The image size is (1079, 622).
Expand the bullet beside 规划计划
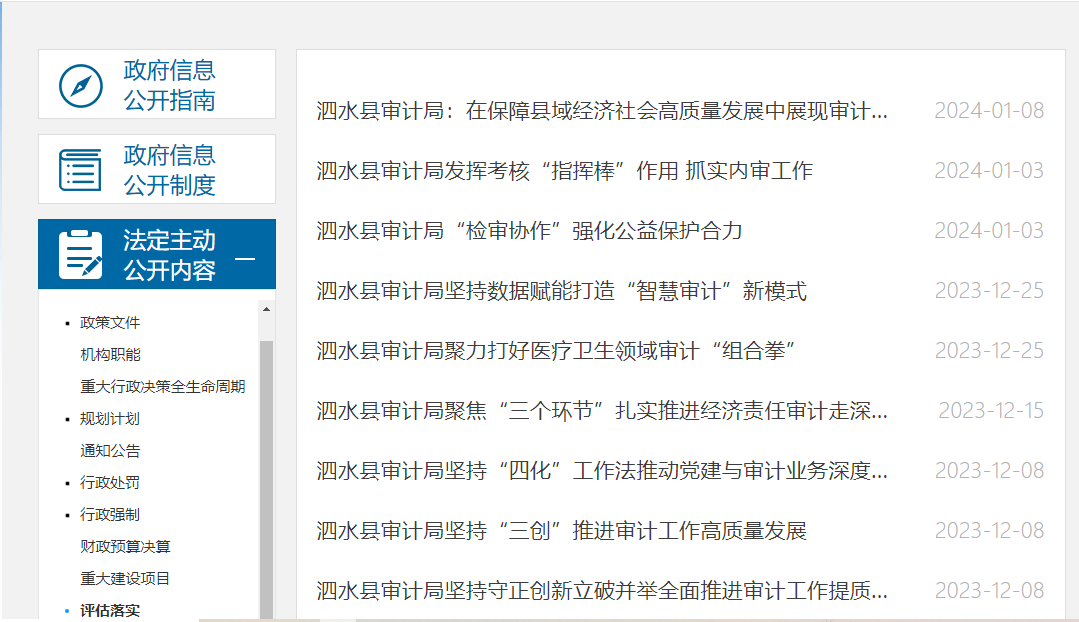(67, 419)
